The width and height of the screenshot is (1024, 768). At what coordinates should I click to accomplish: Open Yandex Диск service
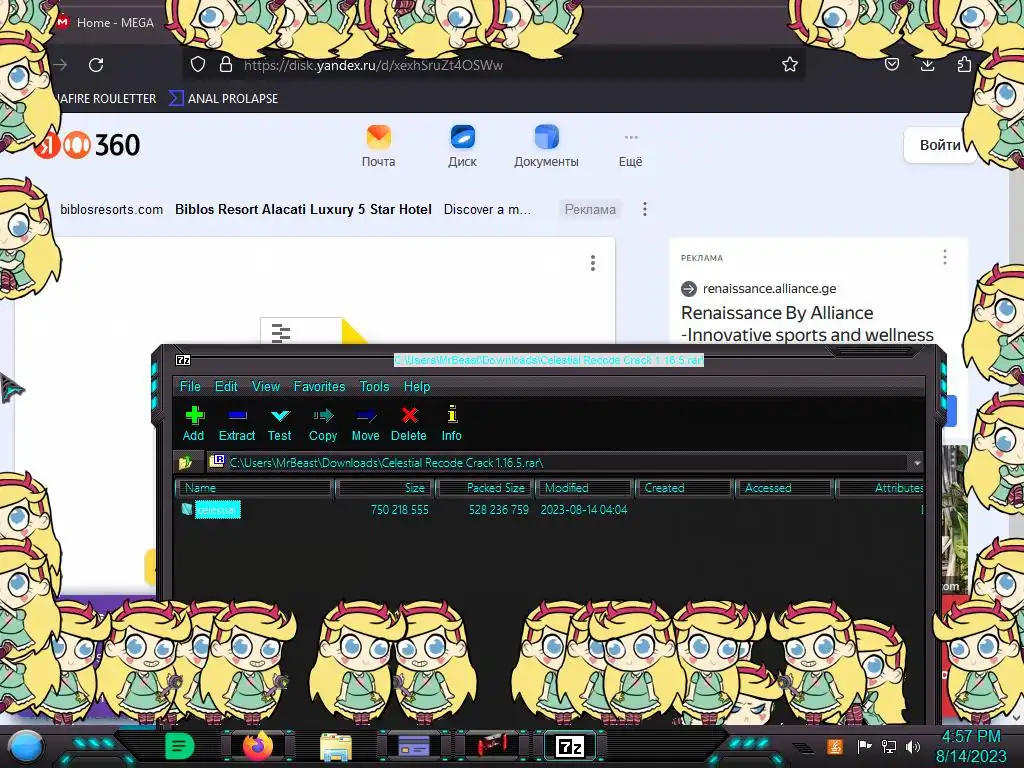462,146
